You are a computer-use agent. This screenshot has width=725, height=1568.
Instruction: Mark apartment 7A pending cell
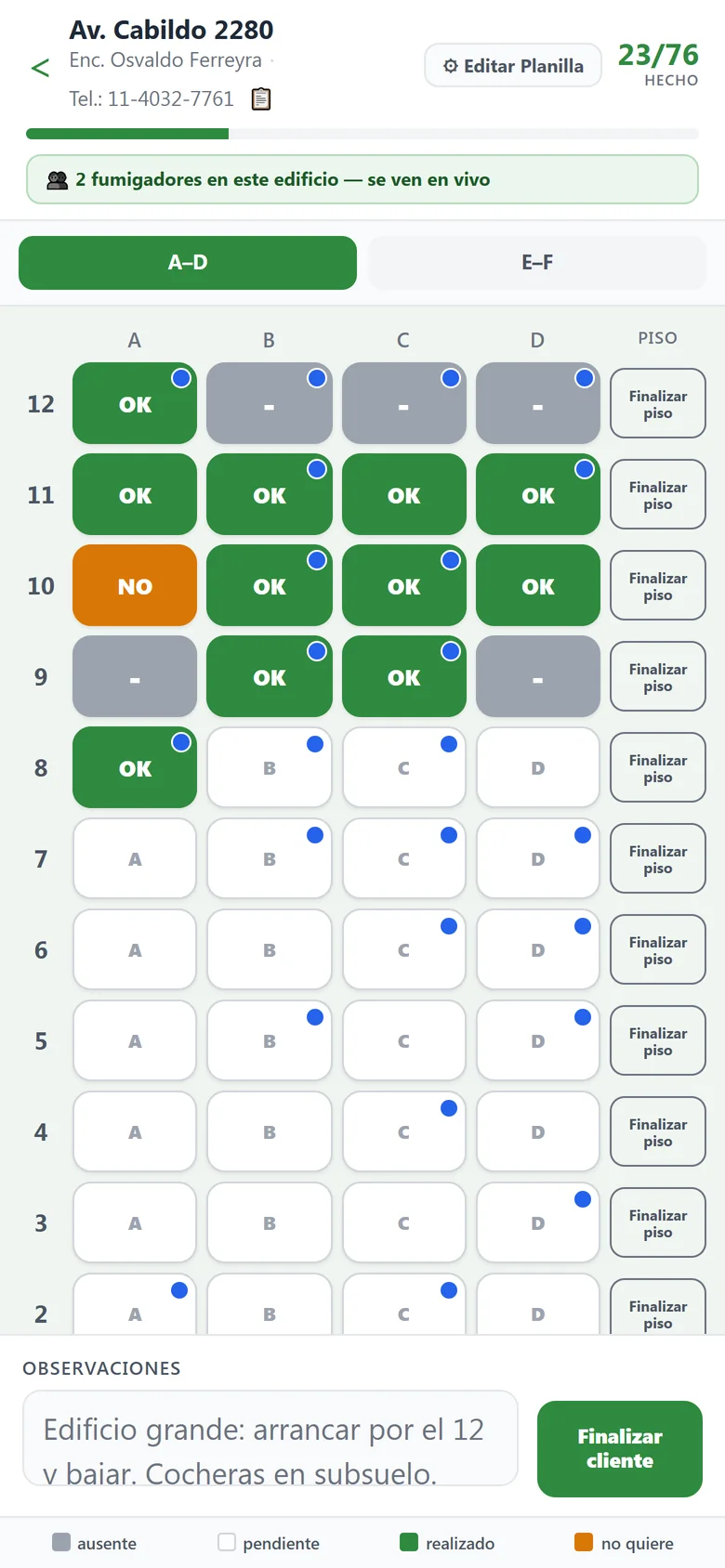135,858
